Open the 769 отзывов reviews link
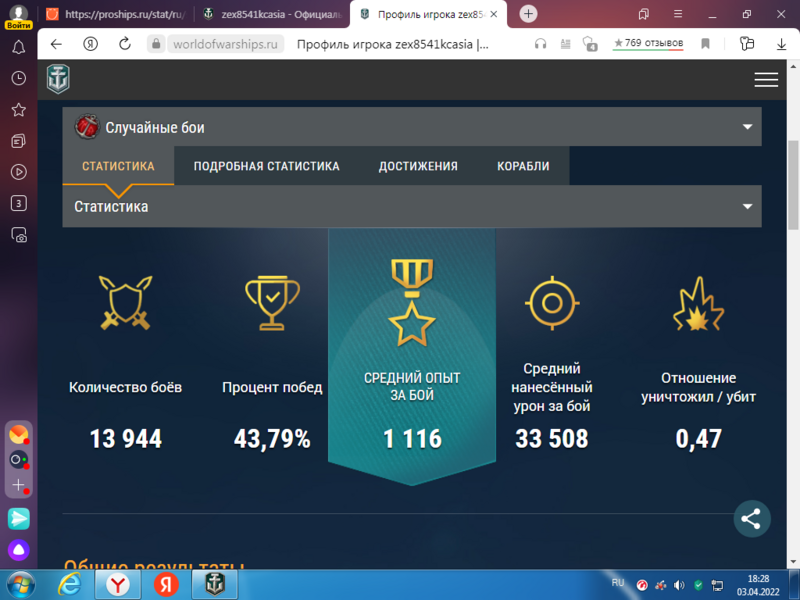Viewport: 800px width, 600px height. (648, 43)
